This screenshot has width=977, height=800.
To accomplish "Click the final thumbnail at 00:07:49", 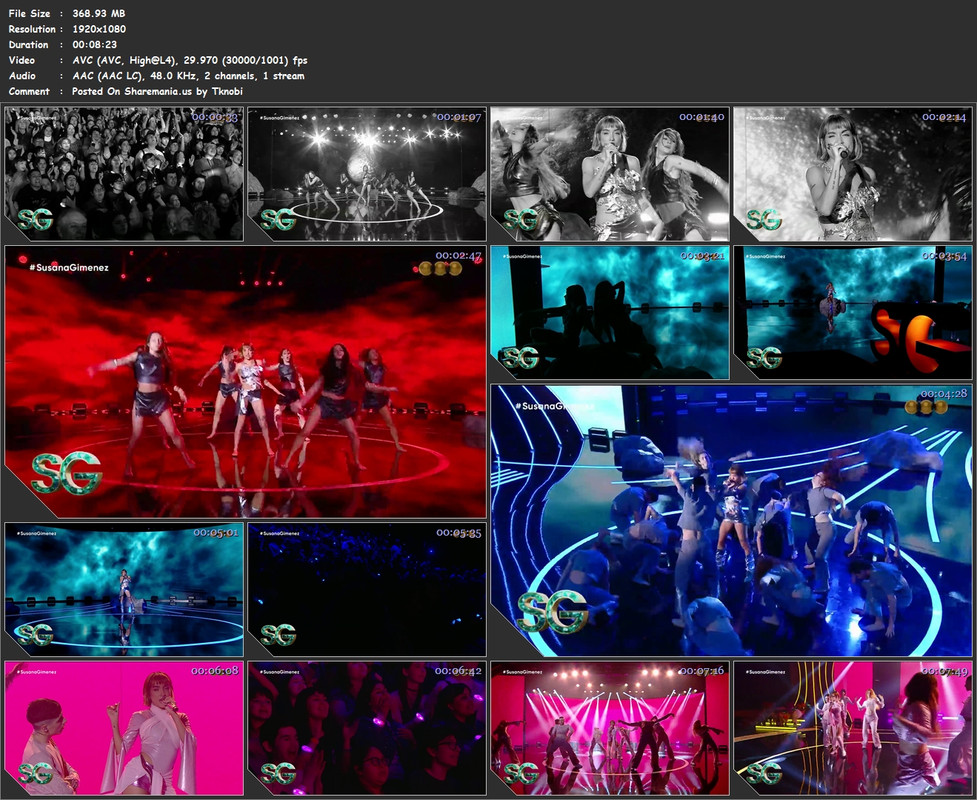I will 853,728.
